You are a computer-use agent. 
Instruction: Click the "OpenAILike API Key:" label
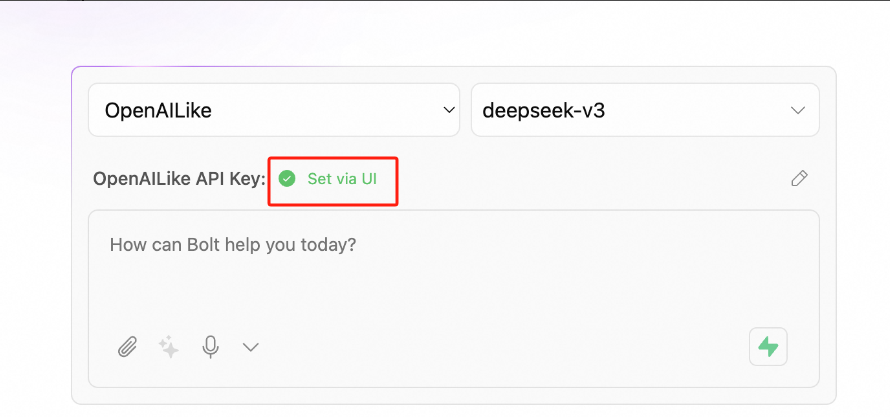pyautogui.click(x=179, y=179)
